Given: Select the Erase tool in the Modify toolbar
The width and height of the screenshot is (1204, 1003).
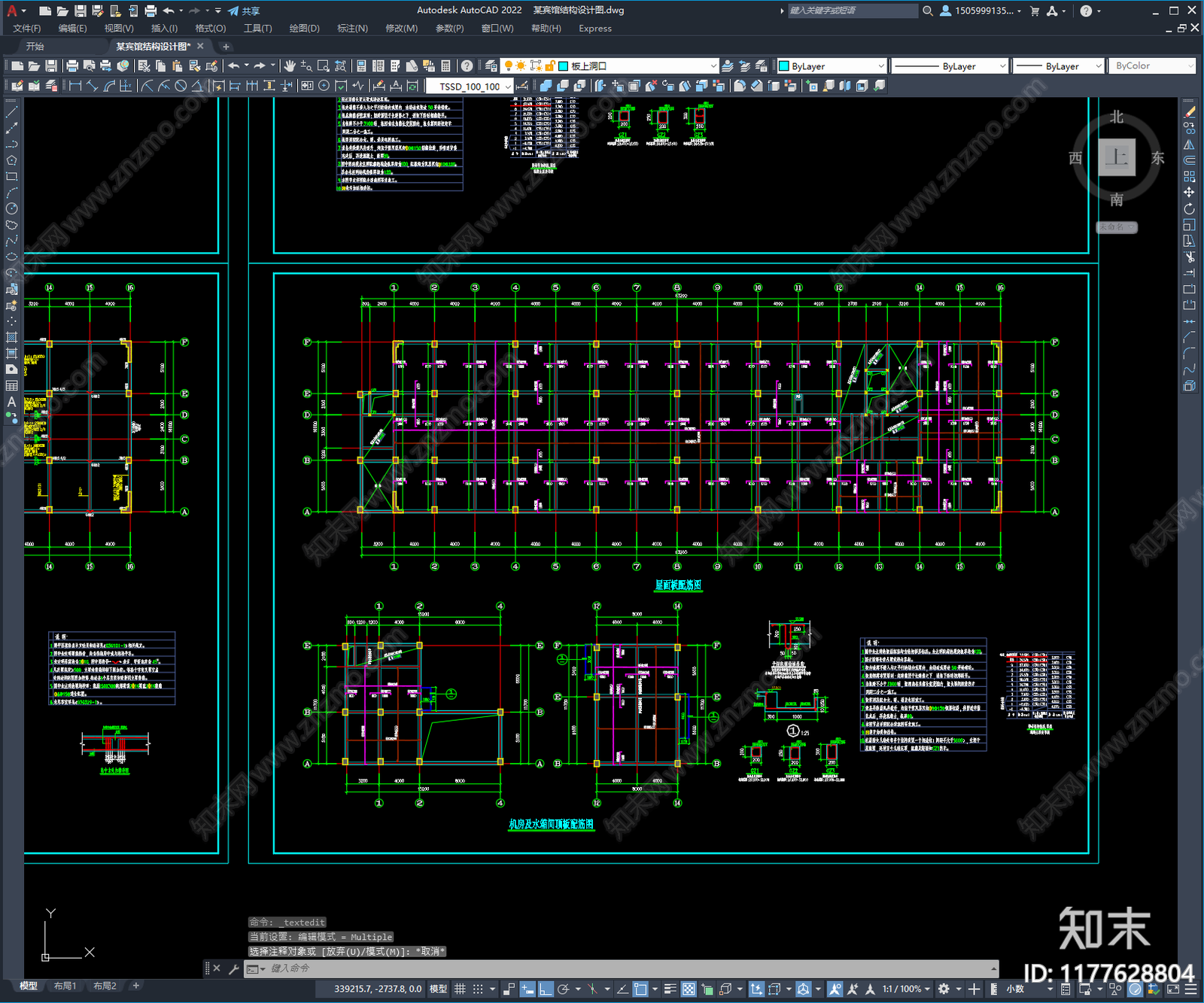Looking at the screenshot, I should pyautogui.click(x=1189, y=111).
